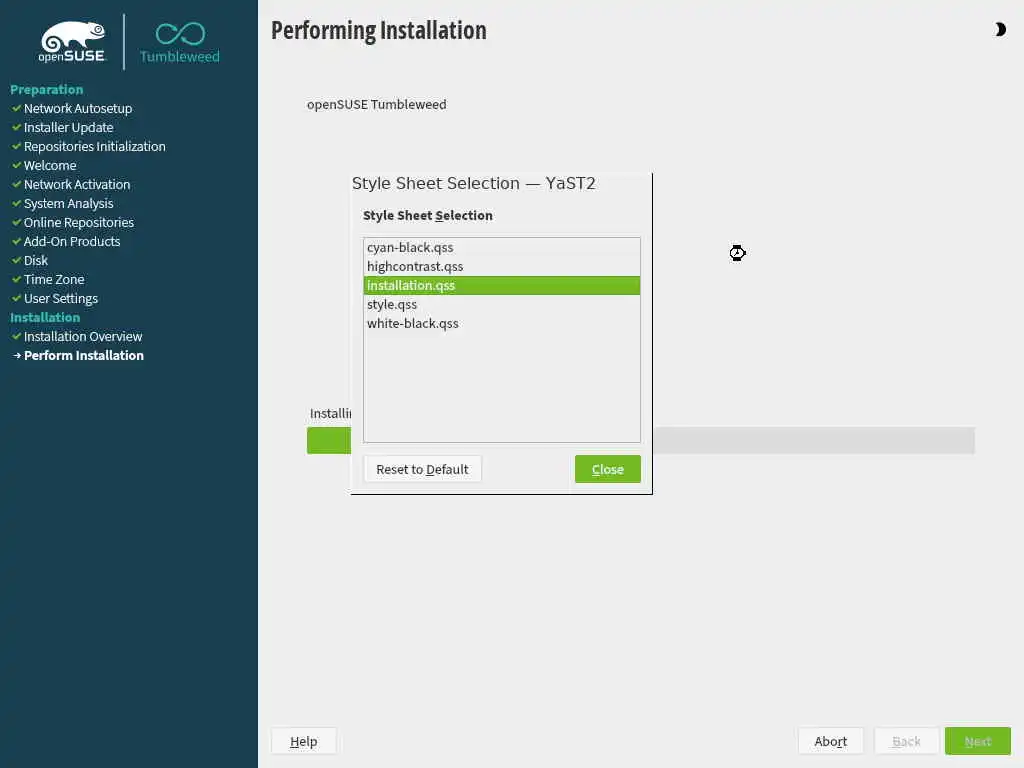
Task: Click the Preparation section heading
Action: (x=46, y=89)
